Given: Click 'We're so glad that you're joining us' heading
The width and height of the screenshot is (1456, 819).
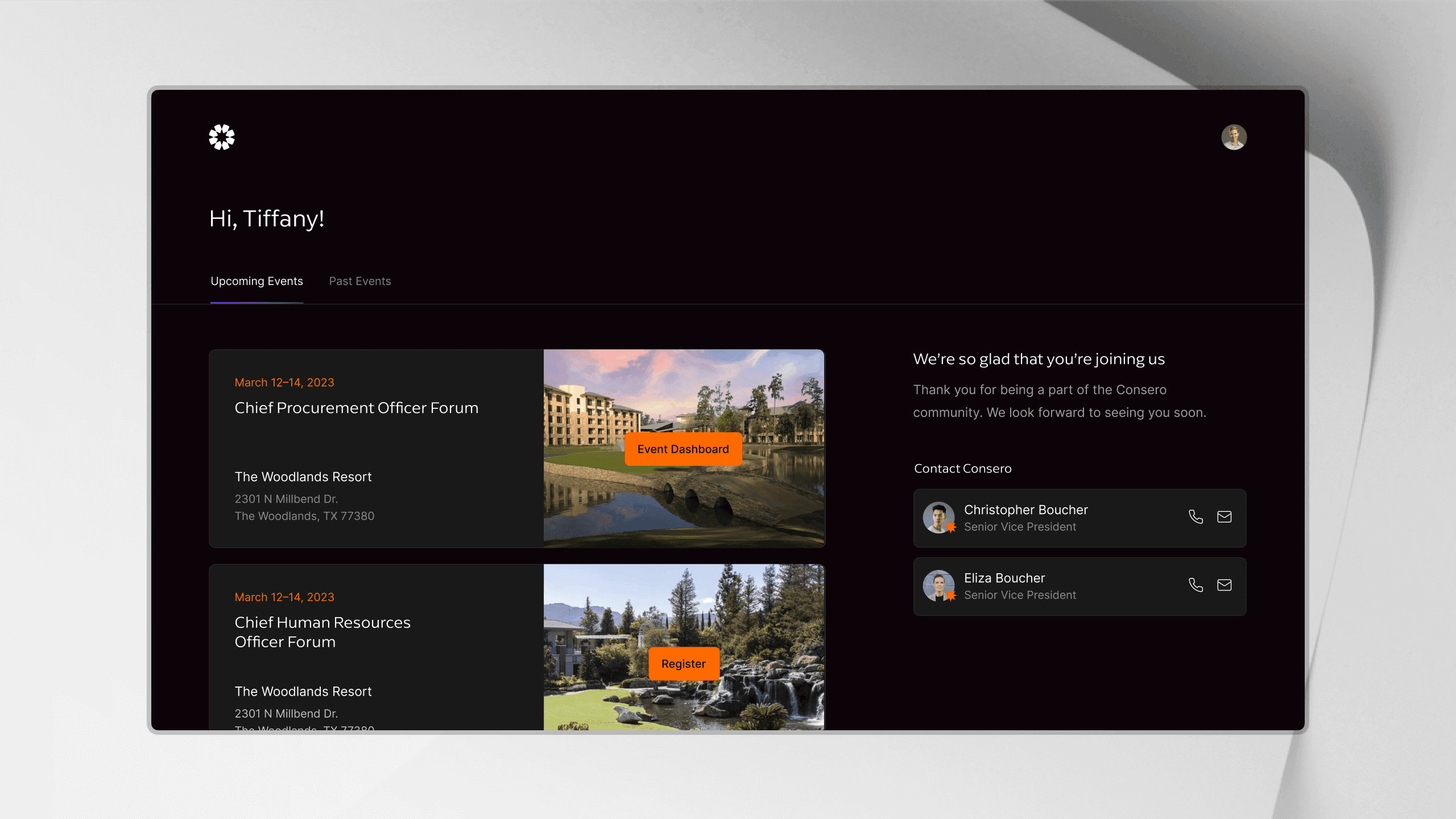Looking at the screenshot, I should coord(1039,359).
